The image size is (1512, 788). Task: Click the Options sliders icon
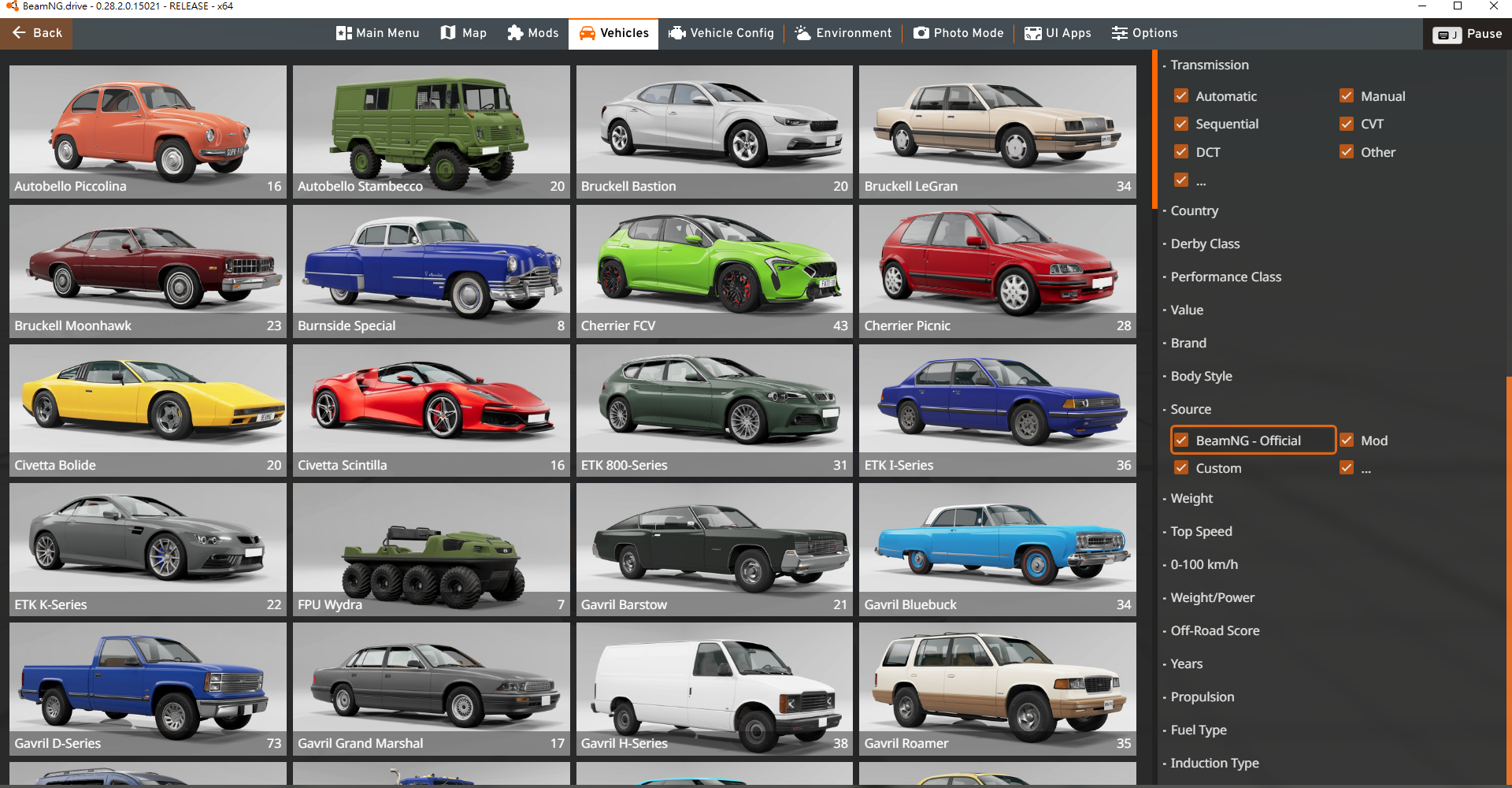1120,33
